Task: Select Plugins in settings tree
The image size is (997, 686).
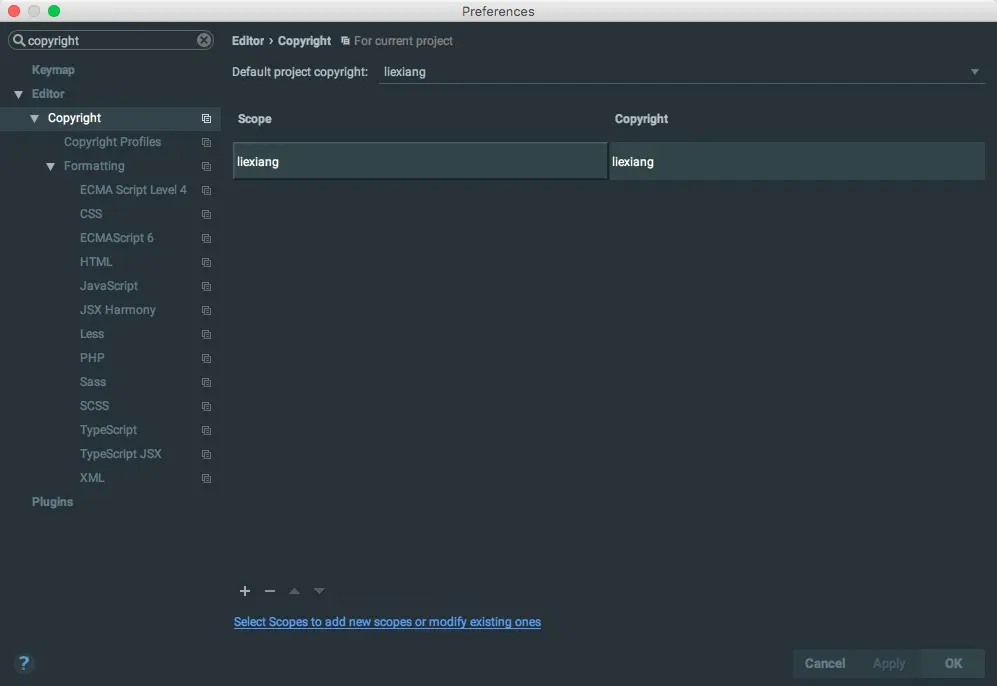Action: pyautogui.click(x=52, y=502)
